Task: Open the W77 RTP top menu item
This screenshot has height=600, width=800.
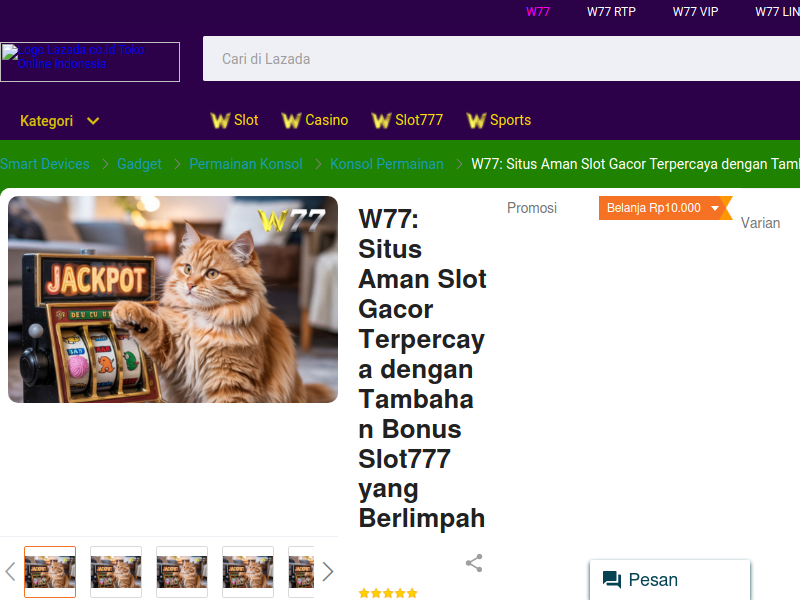Action: 611,12
